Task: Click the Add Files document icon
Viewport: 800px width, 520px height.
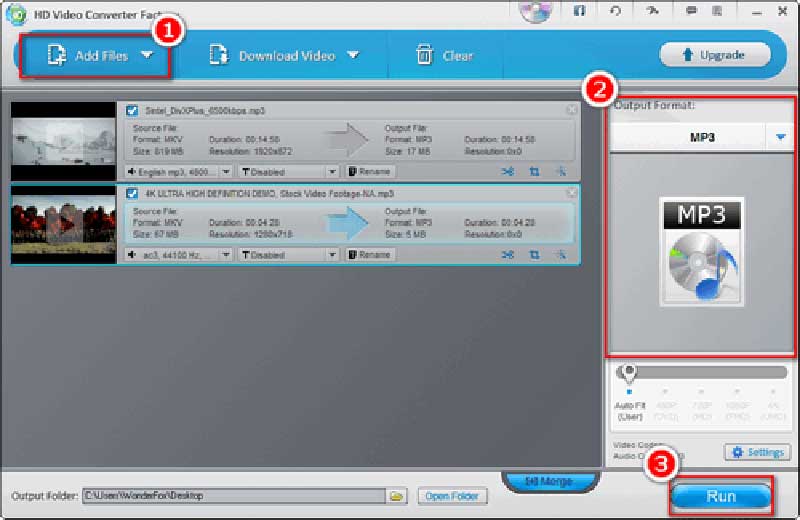Action: click(x=57, y=55)
